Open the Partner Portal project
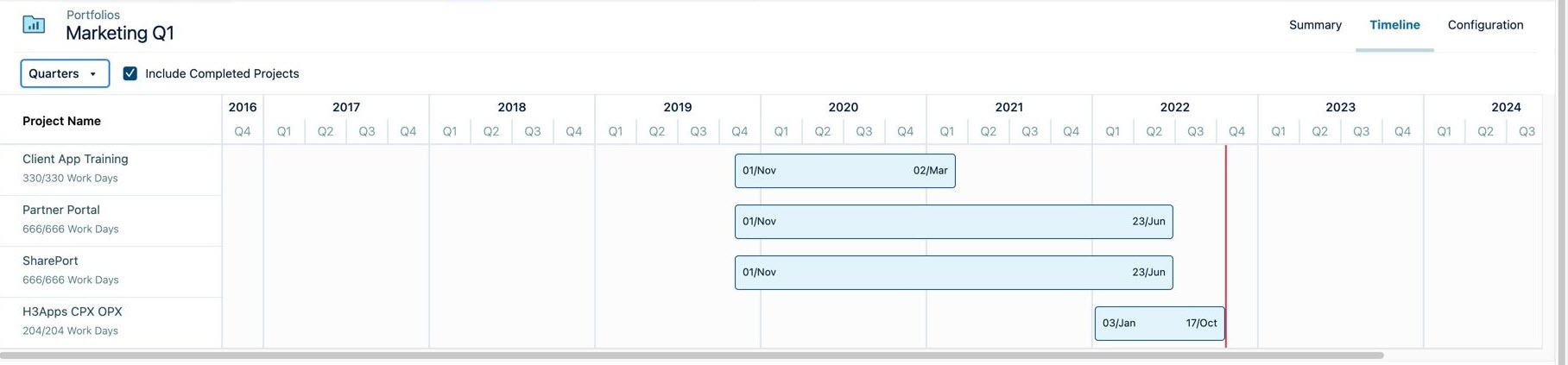The height and width of the screenshot is (365, 1568). [61, 210]
